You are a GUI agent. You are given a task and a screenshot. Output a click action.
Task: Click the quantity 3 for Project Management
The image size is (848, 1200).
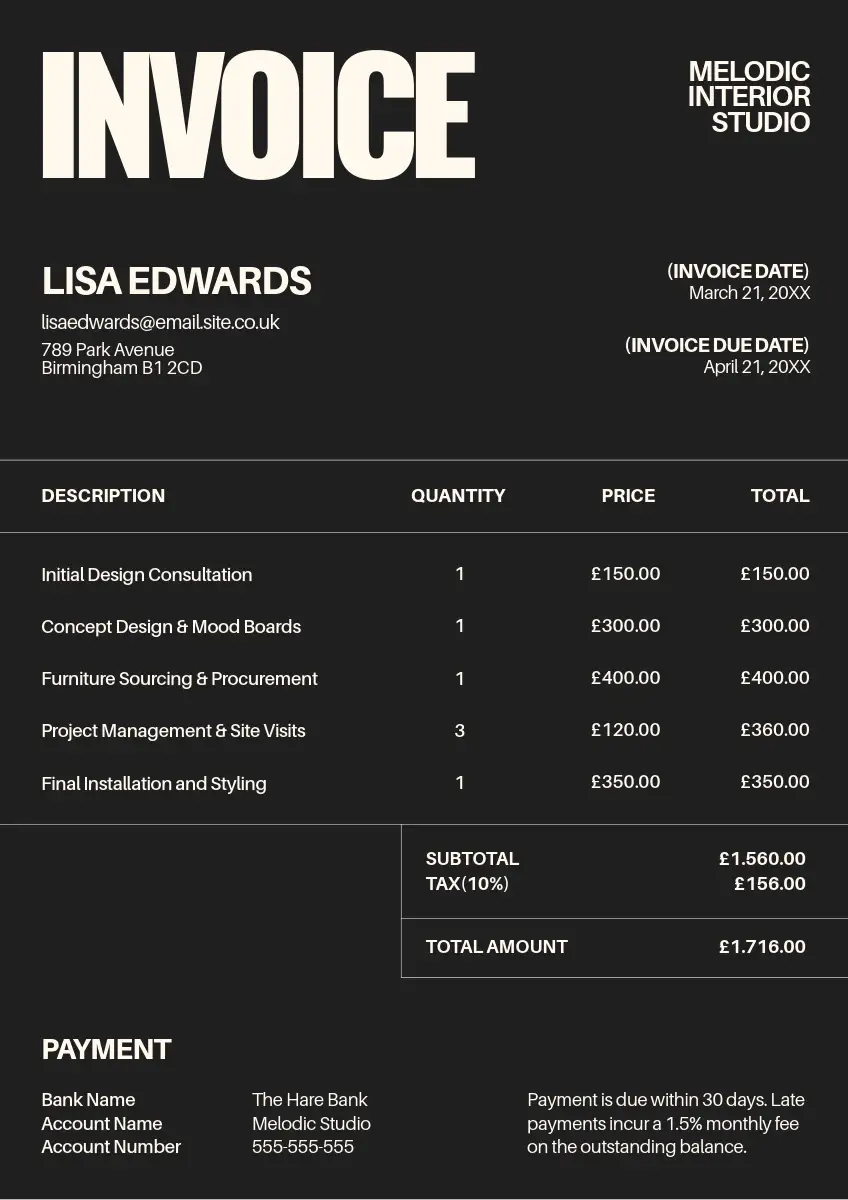(x=460, y=731)
